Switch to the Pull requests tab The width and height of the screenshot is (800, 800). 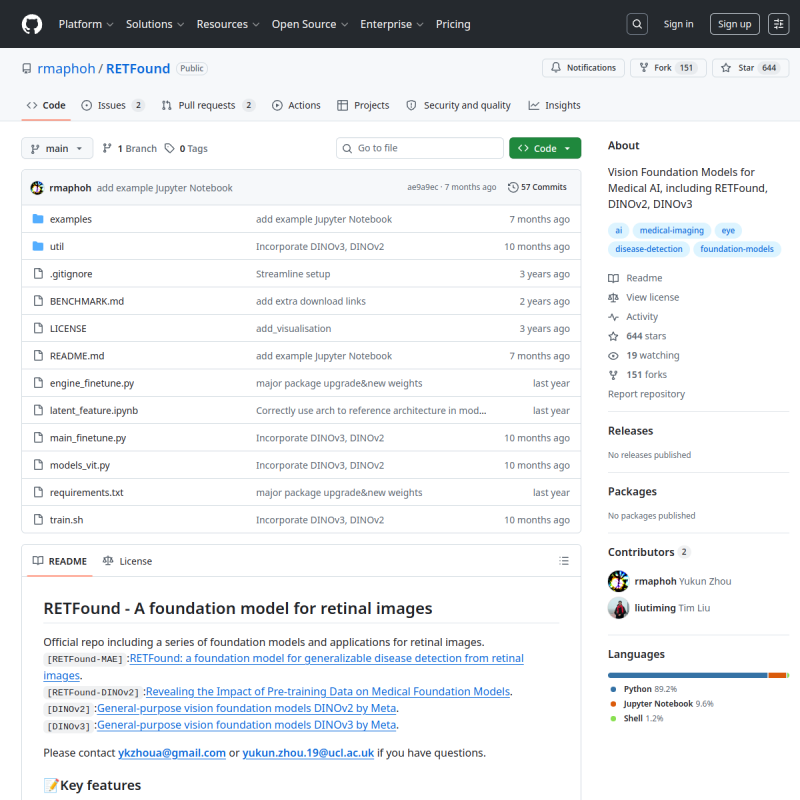[x=208, y=105]
